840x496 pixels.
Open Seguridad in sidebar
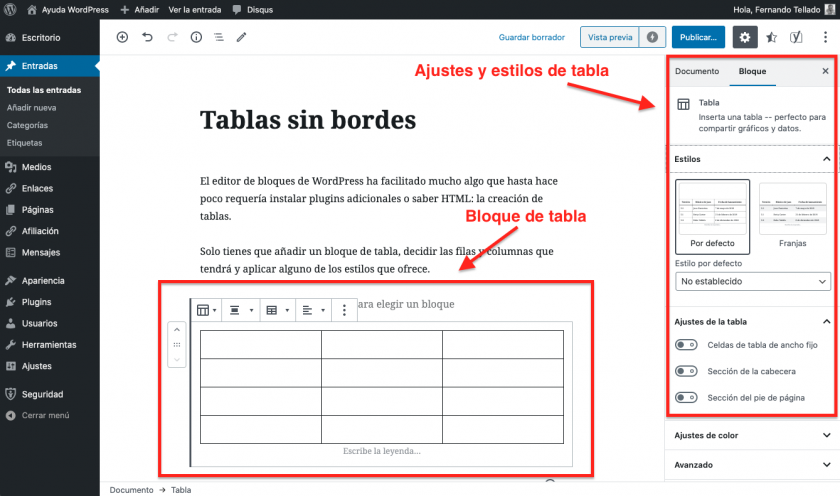click(49, 394)
